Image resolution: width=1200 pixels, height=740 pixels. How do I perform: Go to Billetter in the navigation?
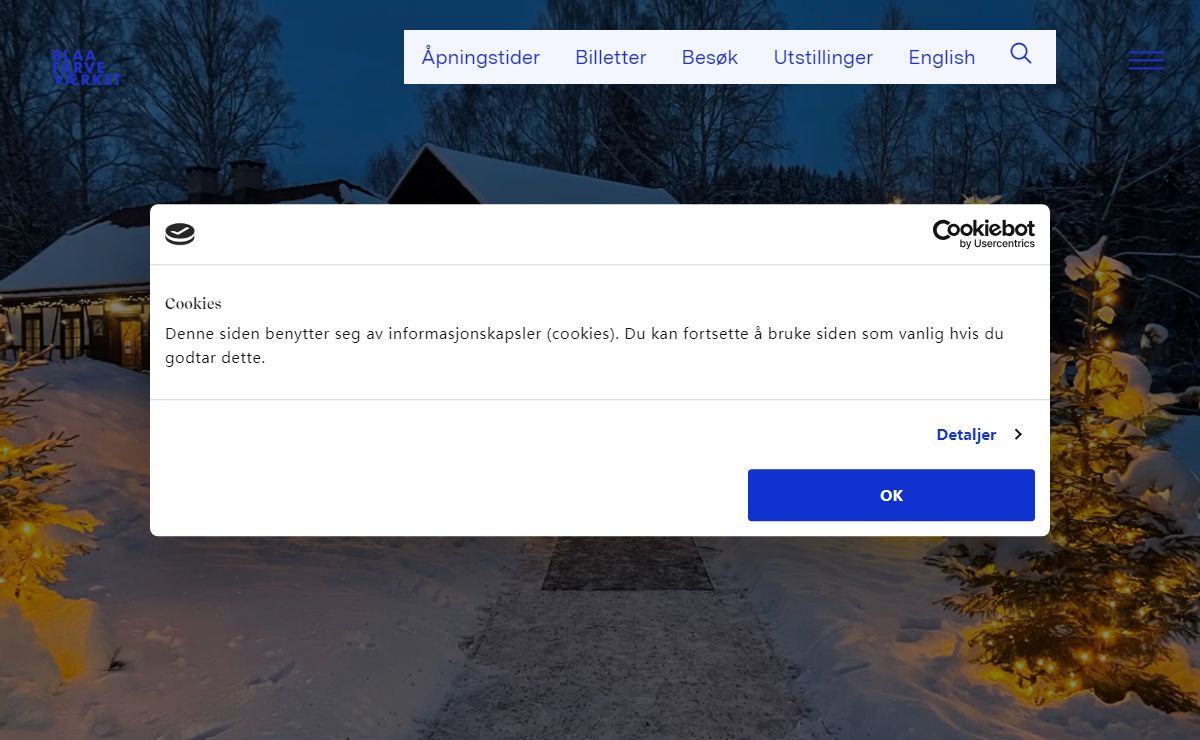(x=611, y=57)
